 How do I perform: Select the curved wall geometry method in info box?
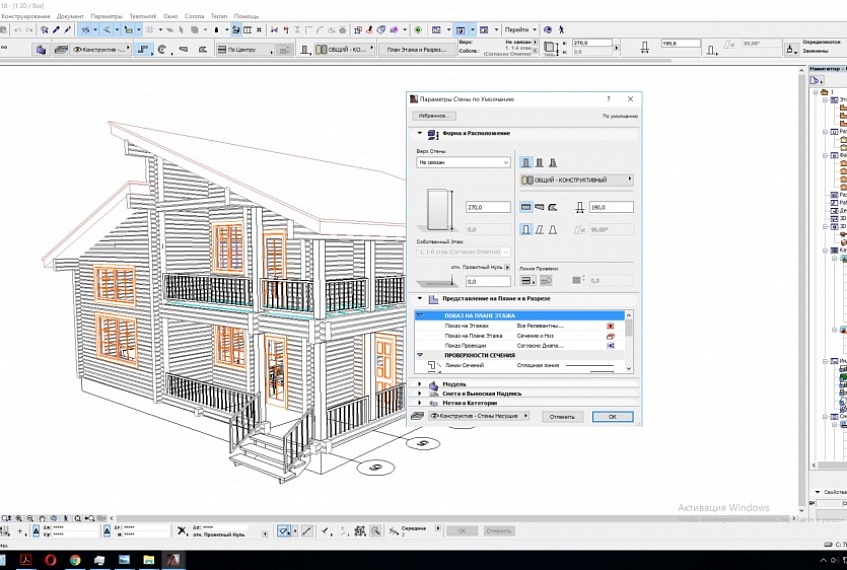click(162, 49)
